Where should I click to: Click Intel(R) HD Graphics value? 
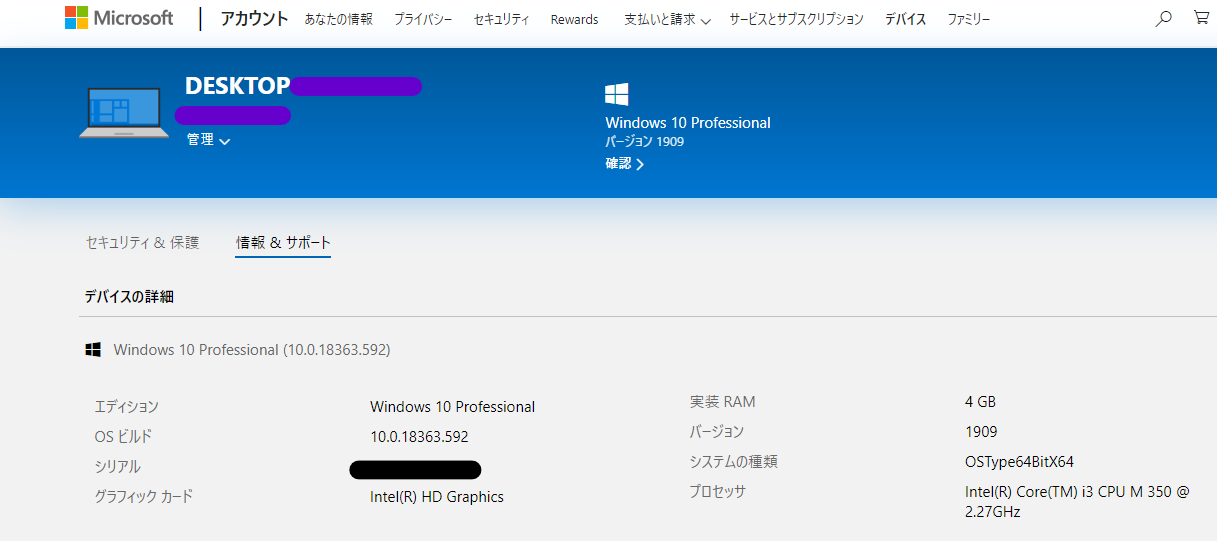coord(437,497)
